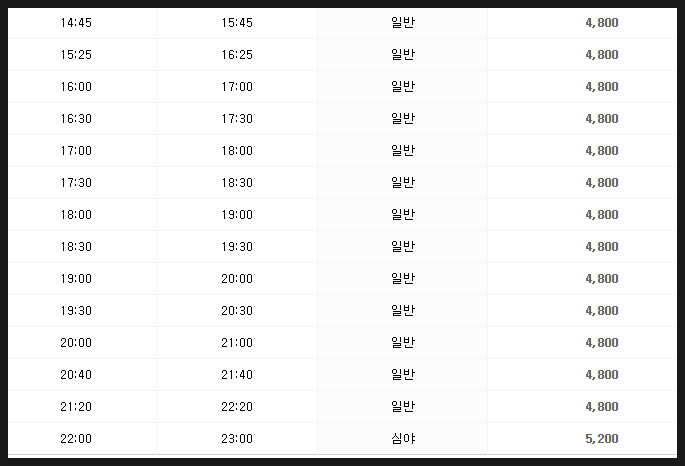
Task: Click the 19:30 arrival time cell
Action: tap(237, 247)
